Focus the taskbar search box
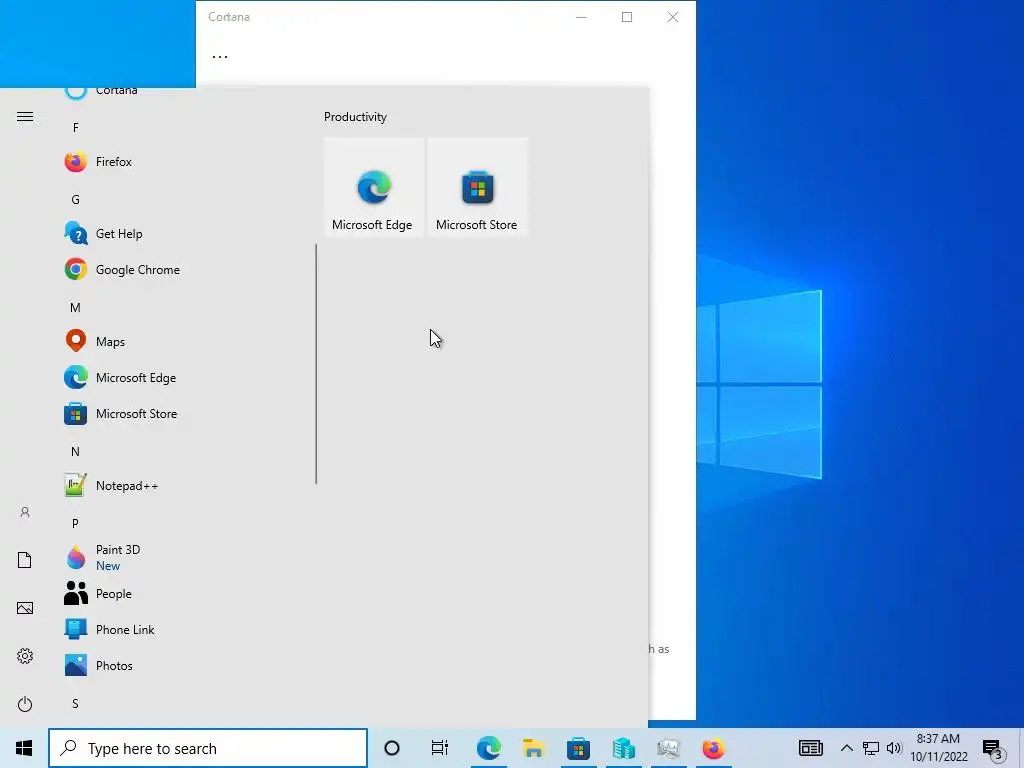This screenshot has width=1024, height=768. tap(208, 748)
